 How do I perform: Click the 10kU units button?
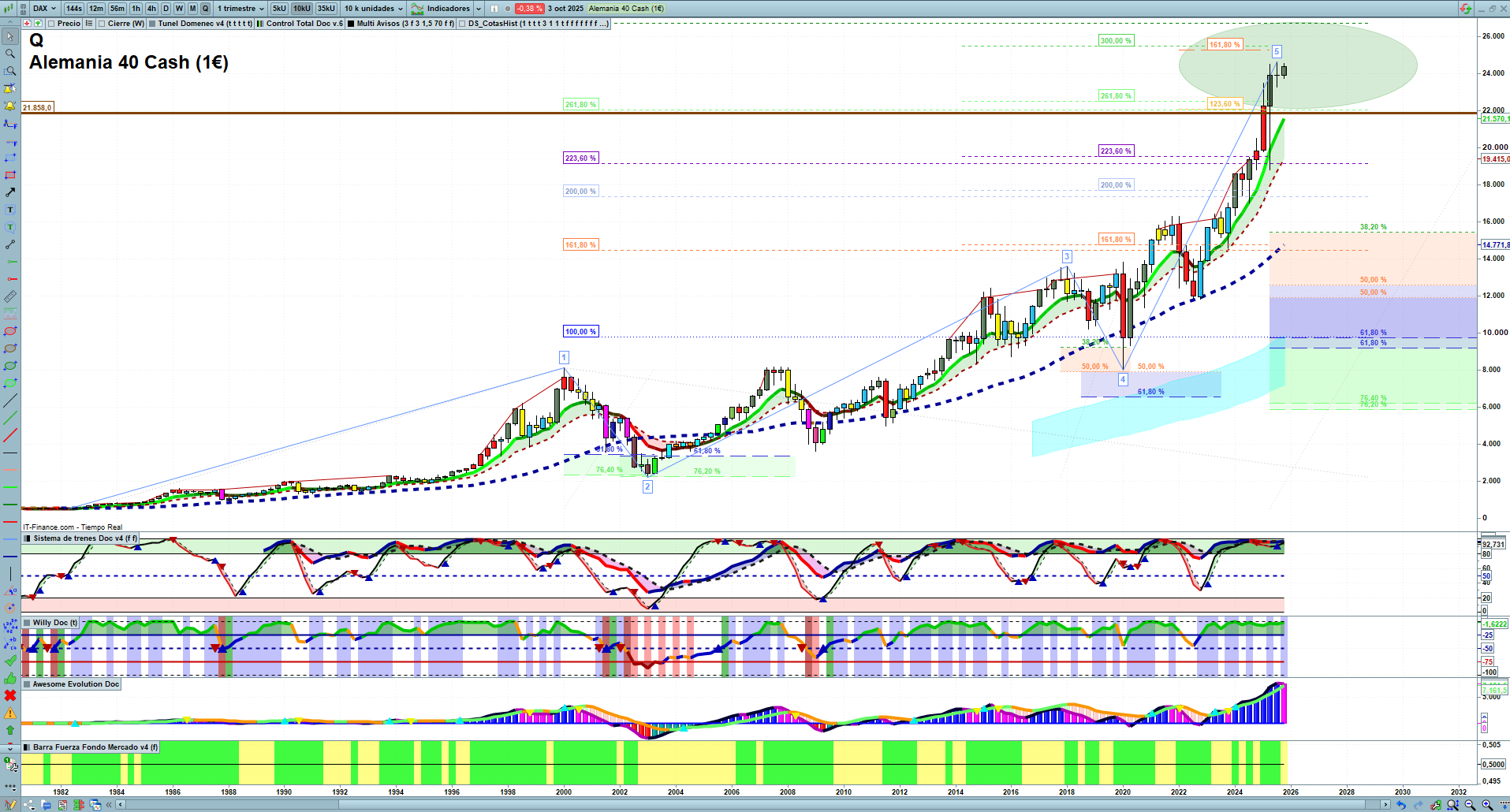[302, 9]
